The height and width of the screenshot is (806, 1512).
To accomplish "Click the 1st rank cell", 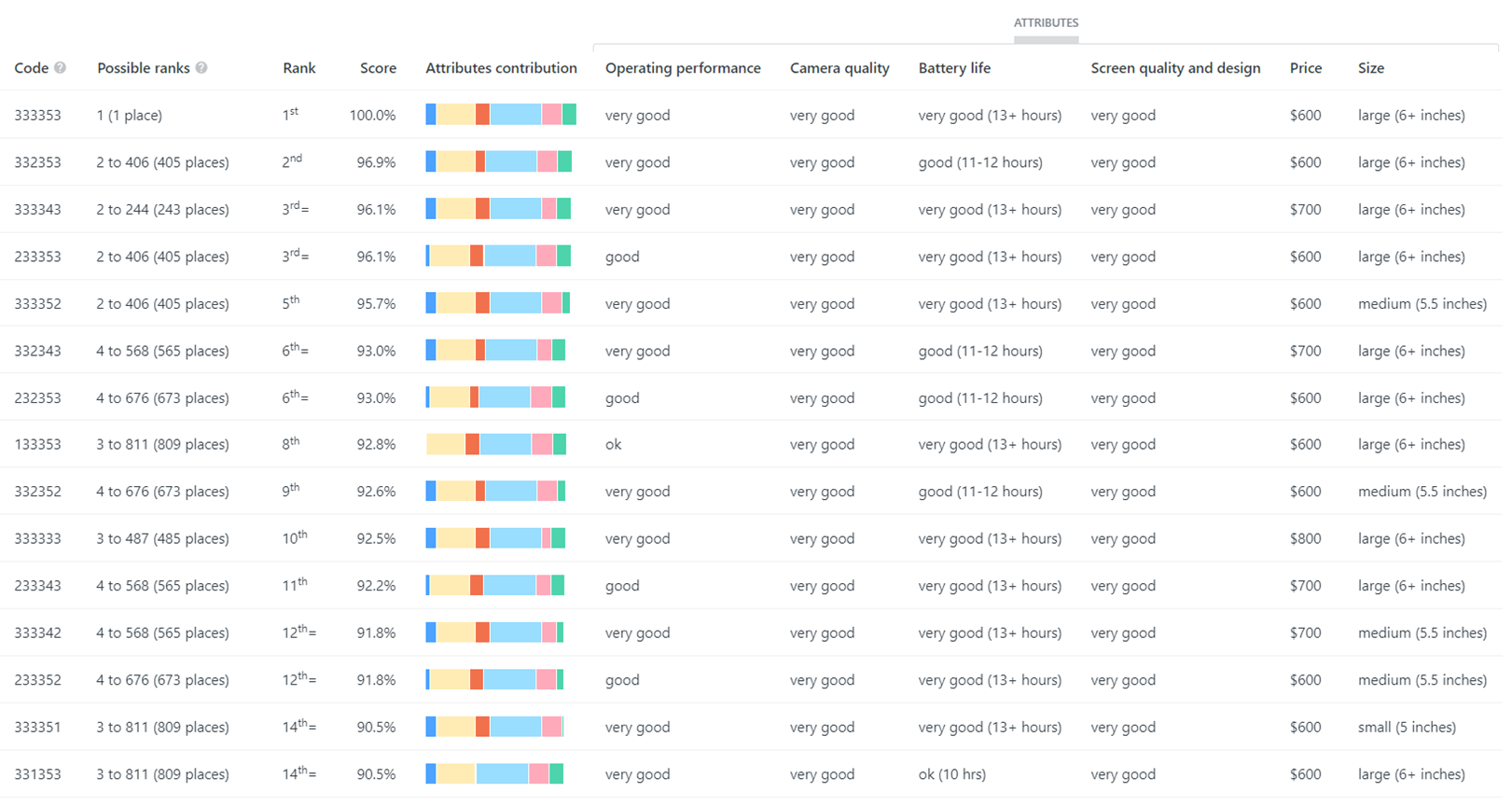I will click(290, 114).
